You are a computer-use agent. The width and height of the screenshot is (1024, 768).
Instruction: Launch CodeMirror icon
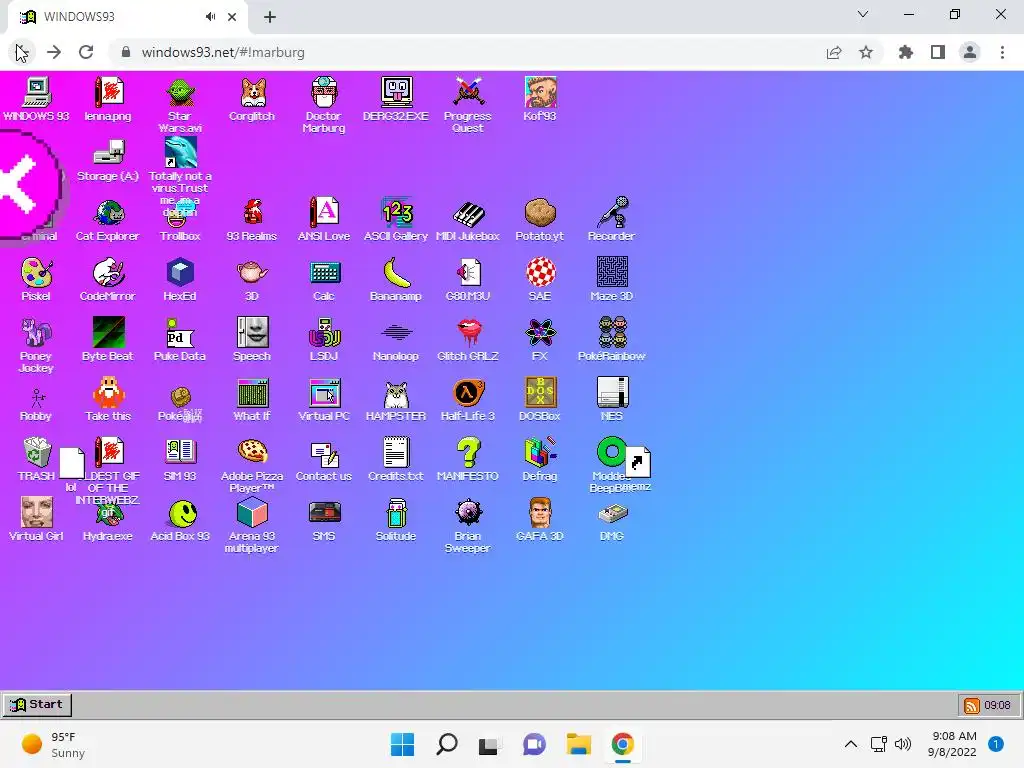[108, 273]
